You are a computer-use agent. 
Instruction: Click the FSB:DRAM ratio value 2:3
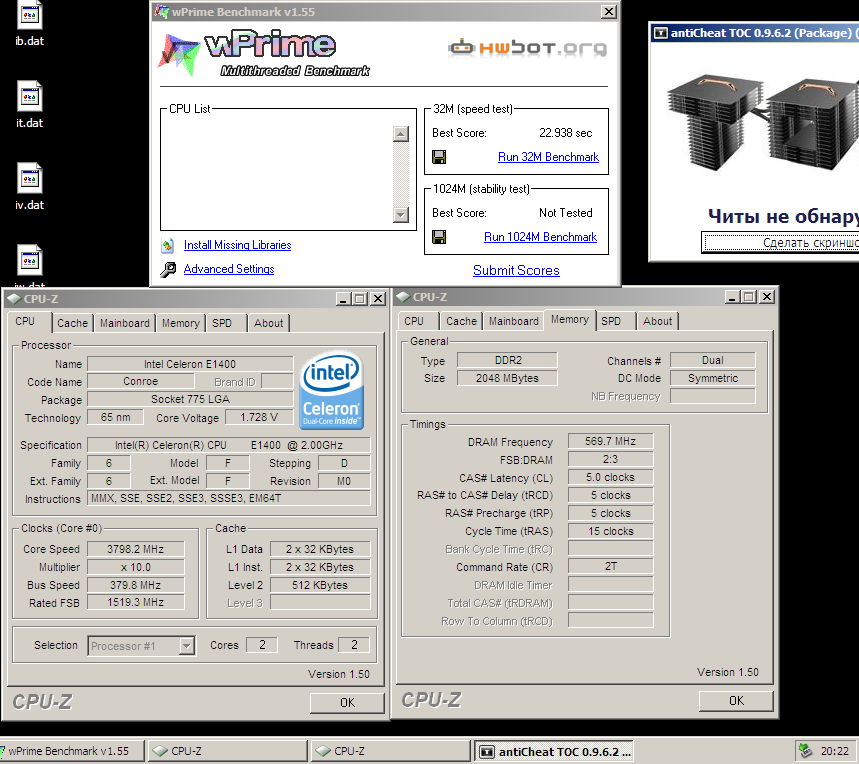click(x=610, y=459)
